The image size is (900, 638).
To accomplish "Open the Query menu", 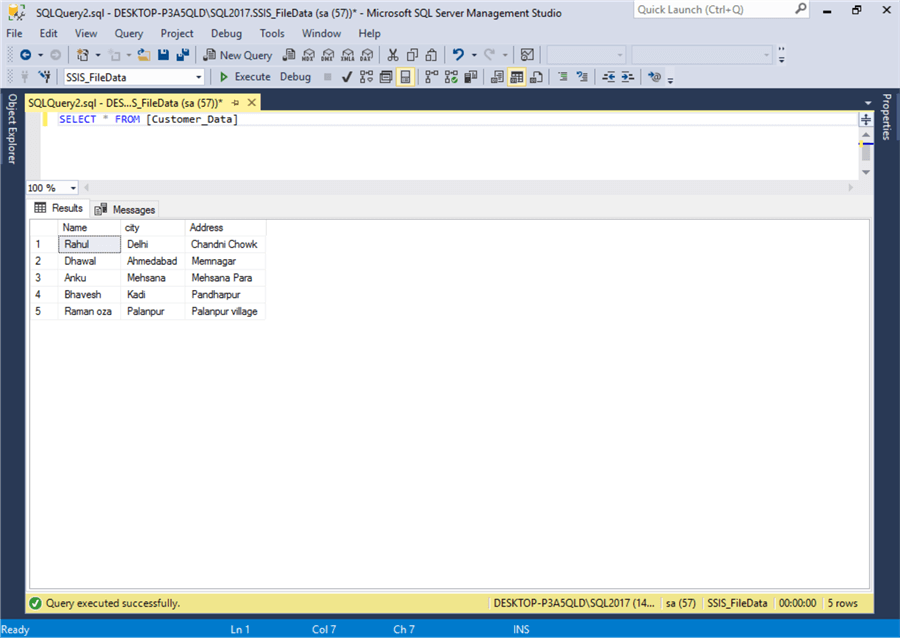I will point(128,33).
